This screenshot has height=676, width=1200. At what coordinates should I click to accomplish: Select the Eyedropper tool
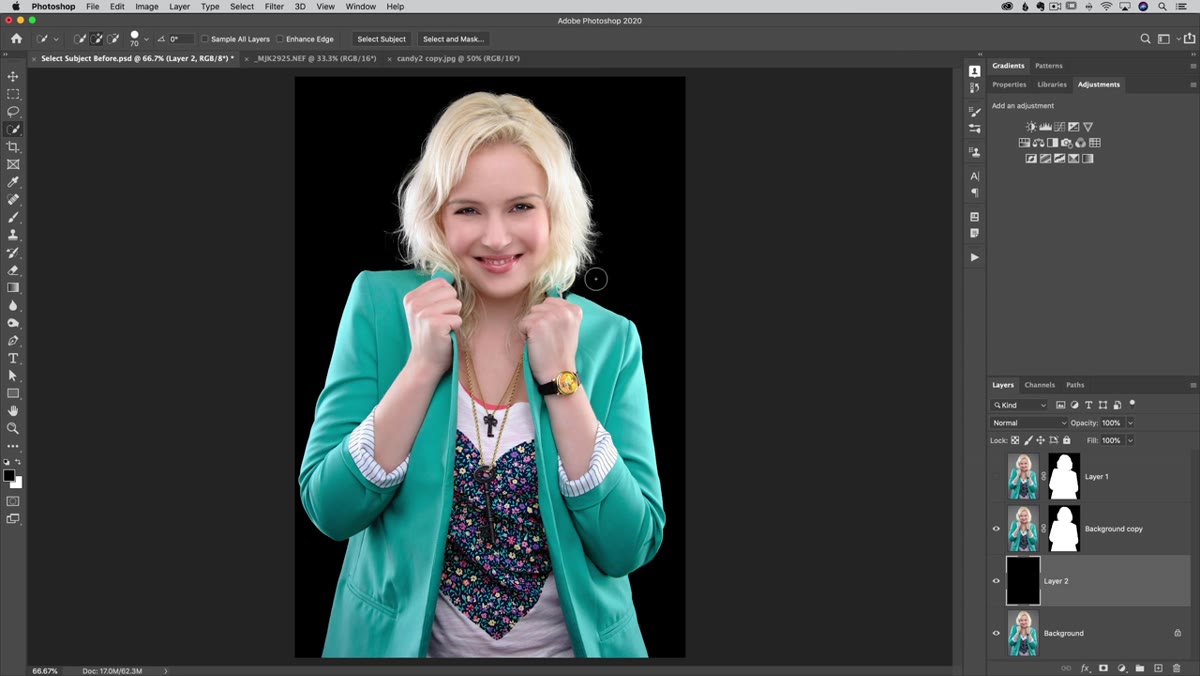[13, 182]
